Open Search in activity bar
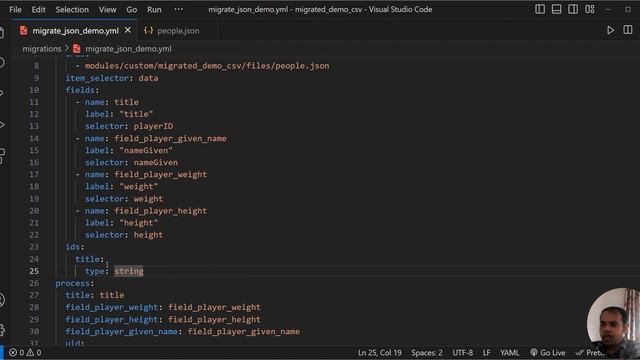 tap(2, 62)
